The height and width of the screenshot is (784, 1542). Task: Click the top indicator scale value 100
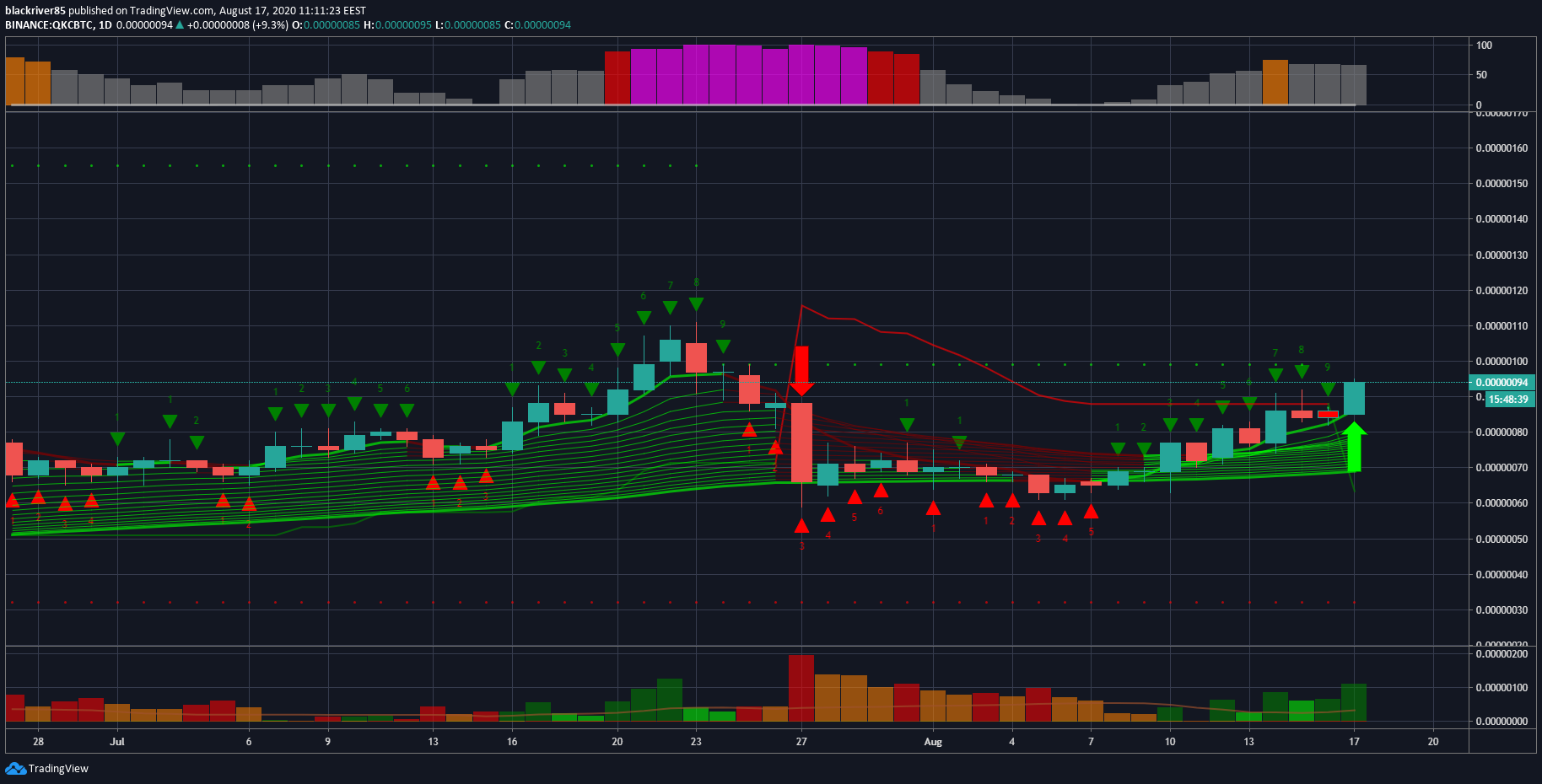[1484, 46]
